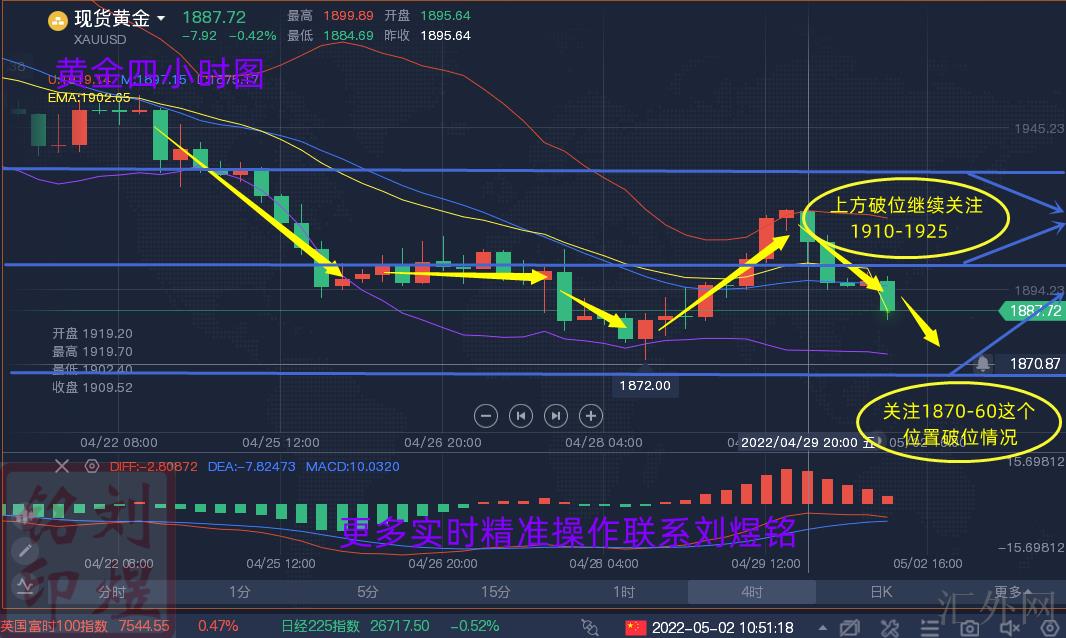Close the MACD indicator panel
This screenshot has width=1066, height=638.
pyautogui.click(x=62, y=466)
